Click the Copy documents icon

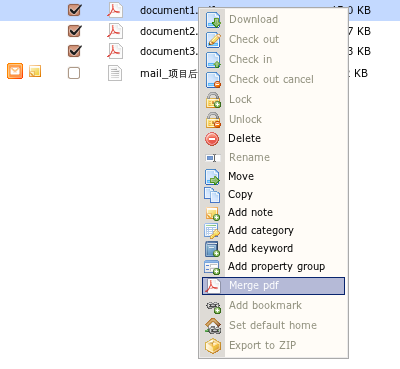212,195
